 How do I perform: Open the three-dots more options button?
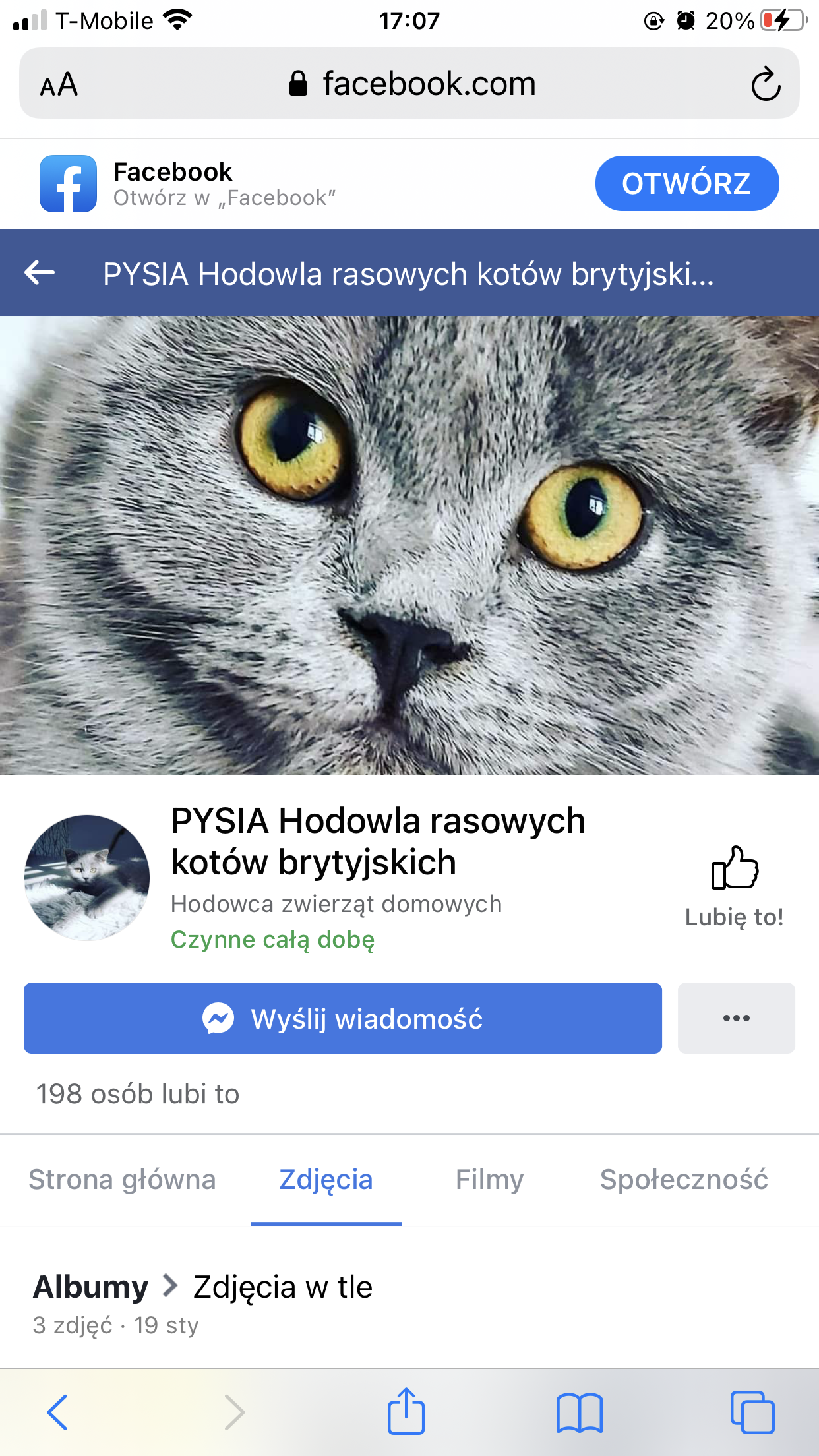[x=736, y=1018]
